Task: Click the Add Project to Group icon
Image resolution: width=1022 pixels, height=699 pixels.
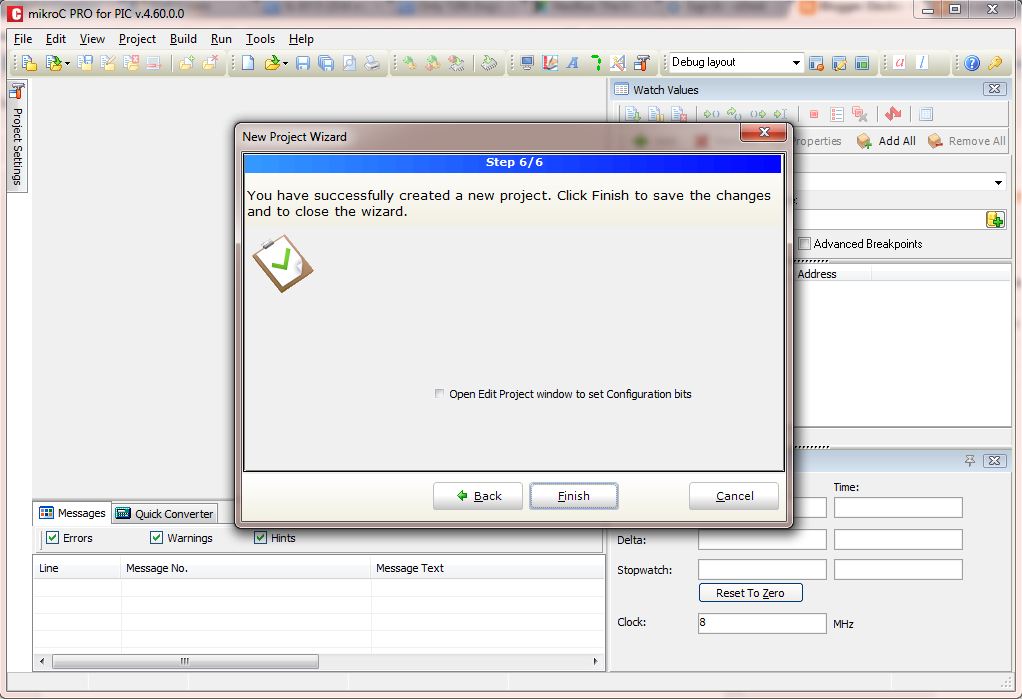Action: [186, 63]
